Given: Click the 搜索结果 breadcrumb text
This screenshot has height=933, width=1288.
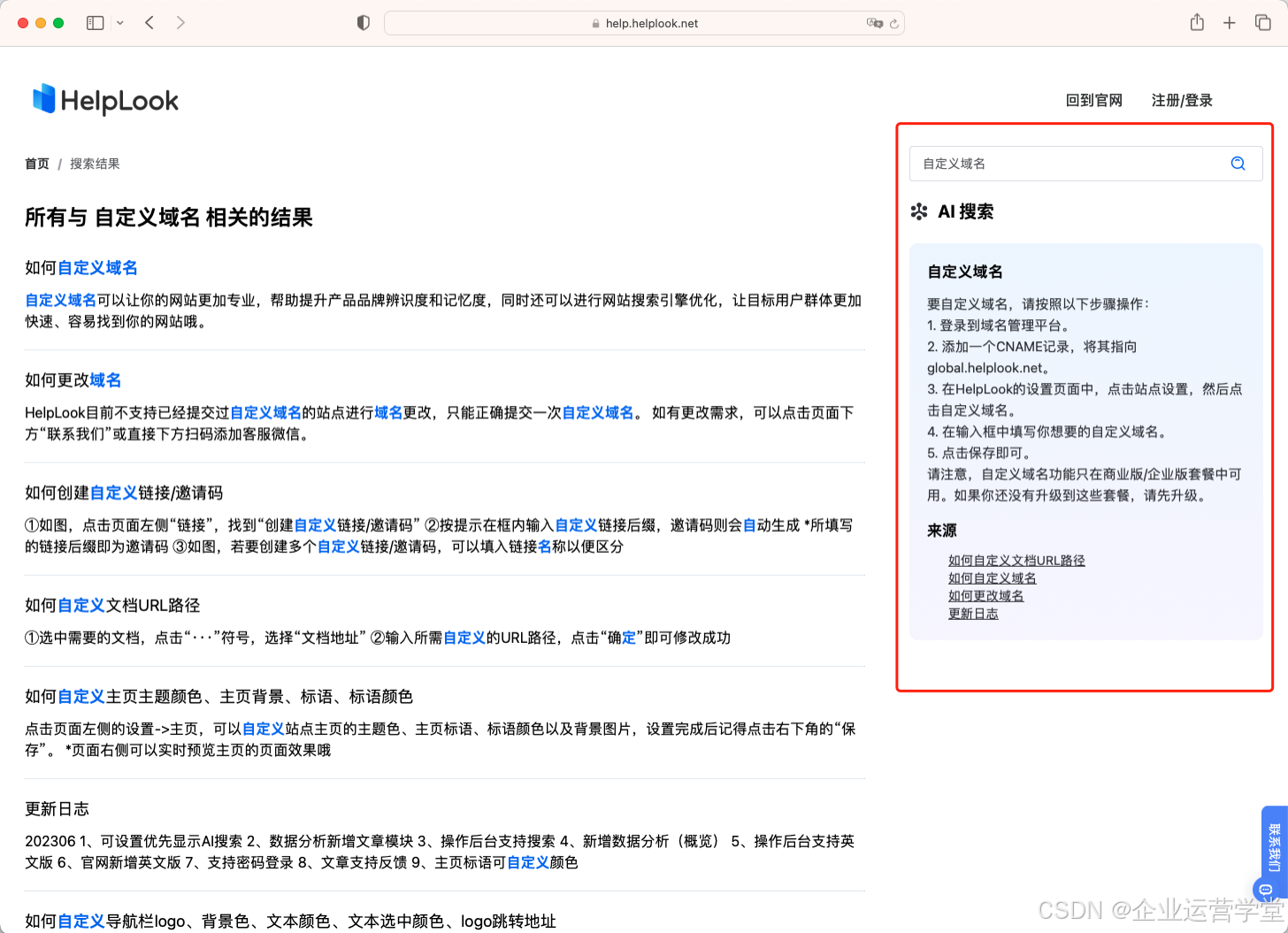Looking at the screenshot, I should pyautogui.click(x=95, y=164).
